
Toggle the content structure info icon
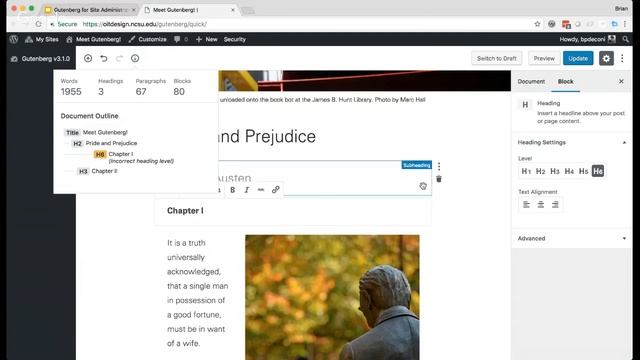coord(135,58)
